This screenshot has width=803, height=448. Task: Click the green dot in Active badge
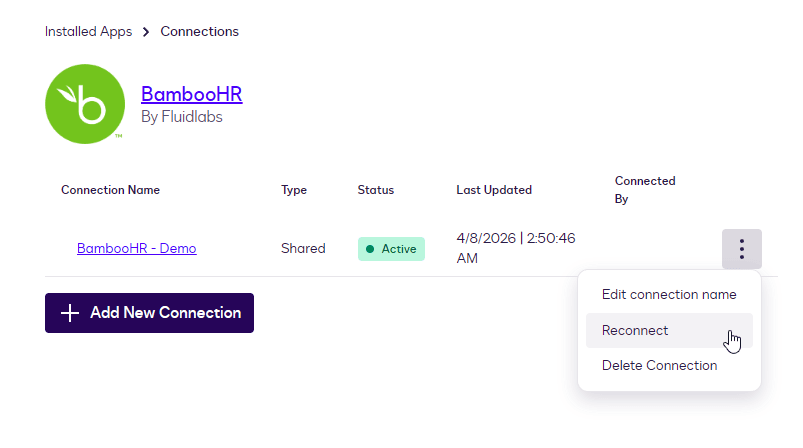(370, 249)
